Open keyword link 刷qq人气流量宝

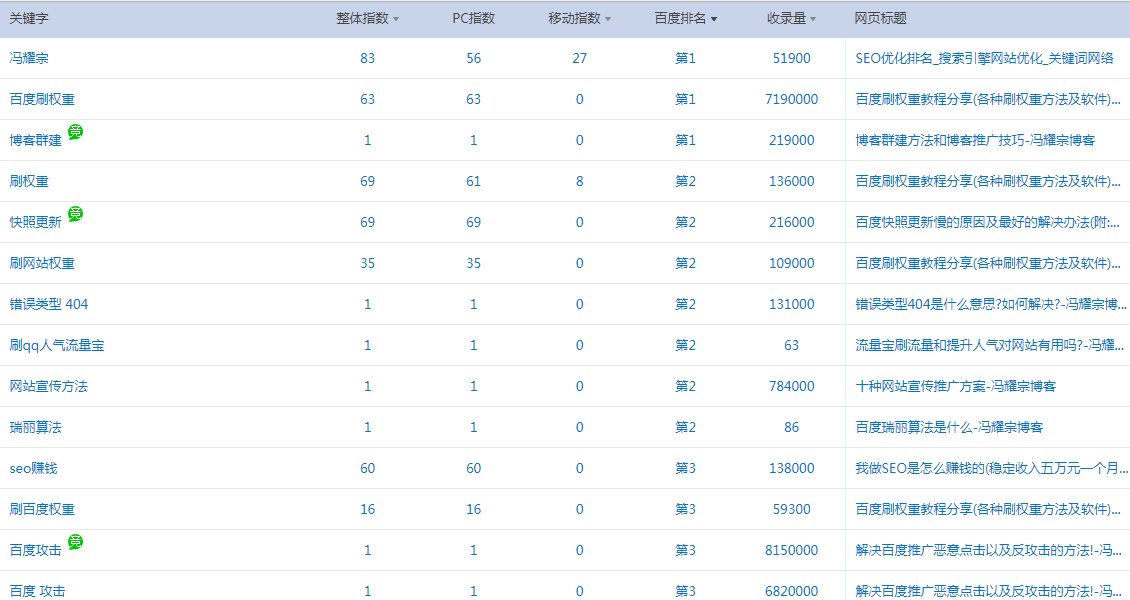(56, 346)
